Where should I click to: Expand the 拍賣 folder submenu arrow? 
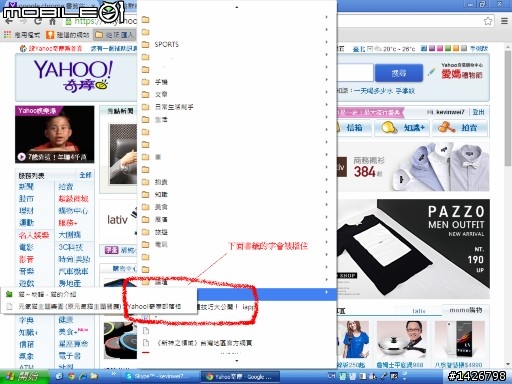[327, 180]
